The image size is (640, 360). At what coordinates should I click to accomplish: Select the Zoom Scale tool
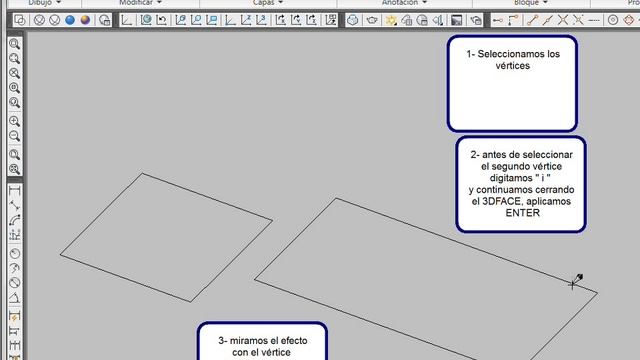[15, 73]
